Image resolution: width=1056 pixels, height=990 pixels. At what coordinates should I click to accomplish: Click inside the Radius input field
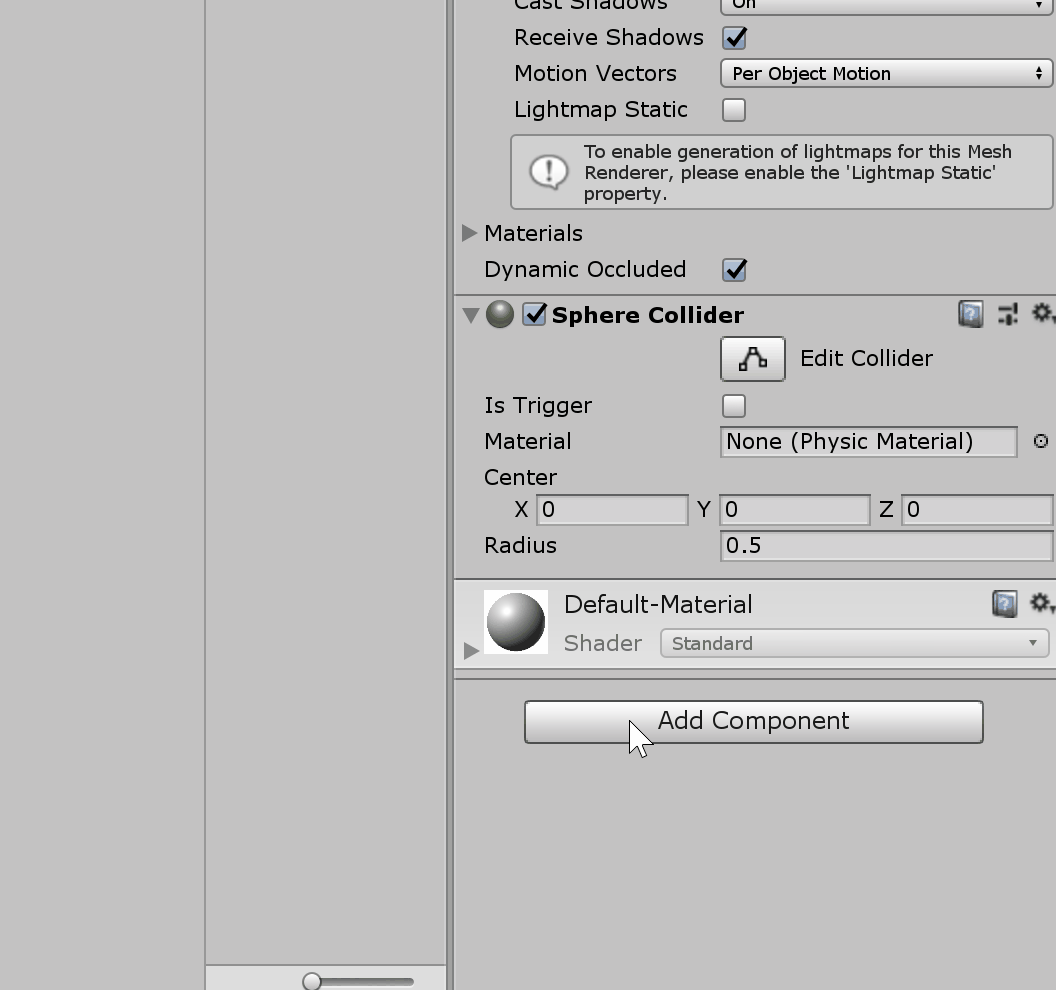[x=885, y=546]
